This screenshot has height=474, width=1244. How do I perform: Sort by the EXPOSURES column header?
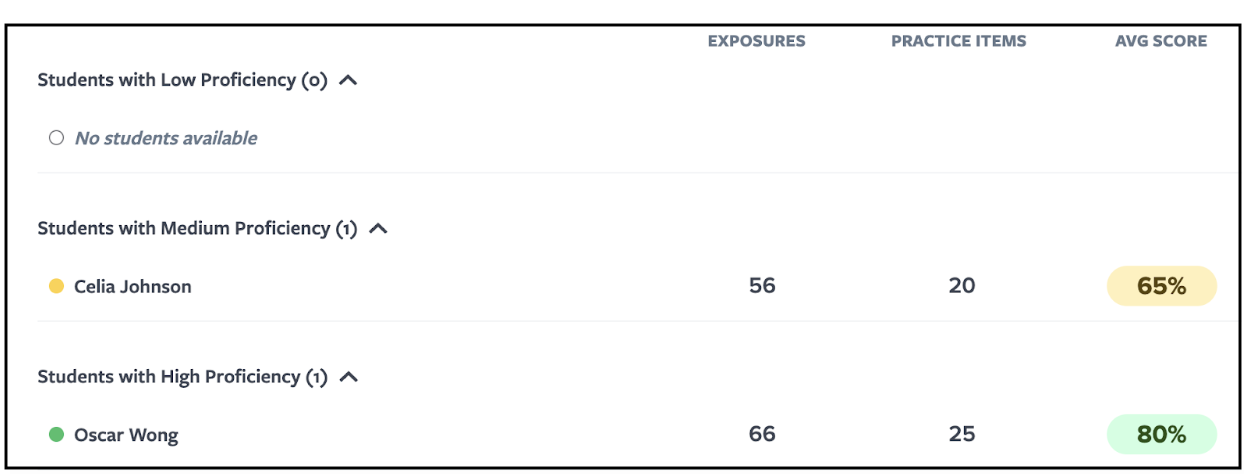(x=756, y=41)
